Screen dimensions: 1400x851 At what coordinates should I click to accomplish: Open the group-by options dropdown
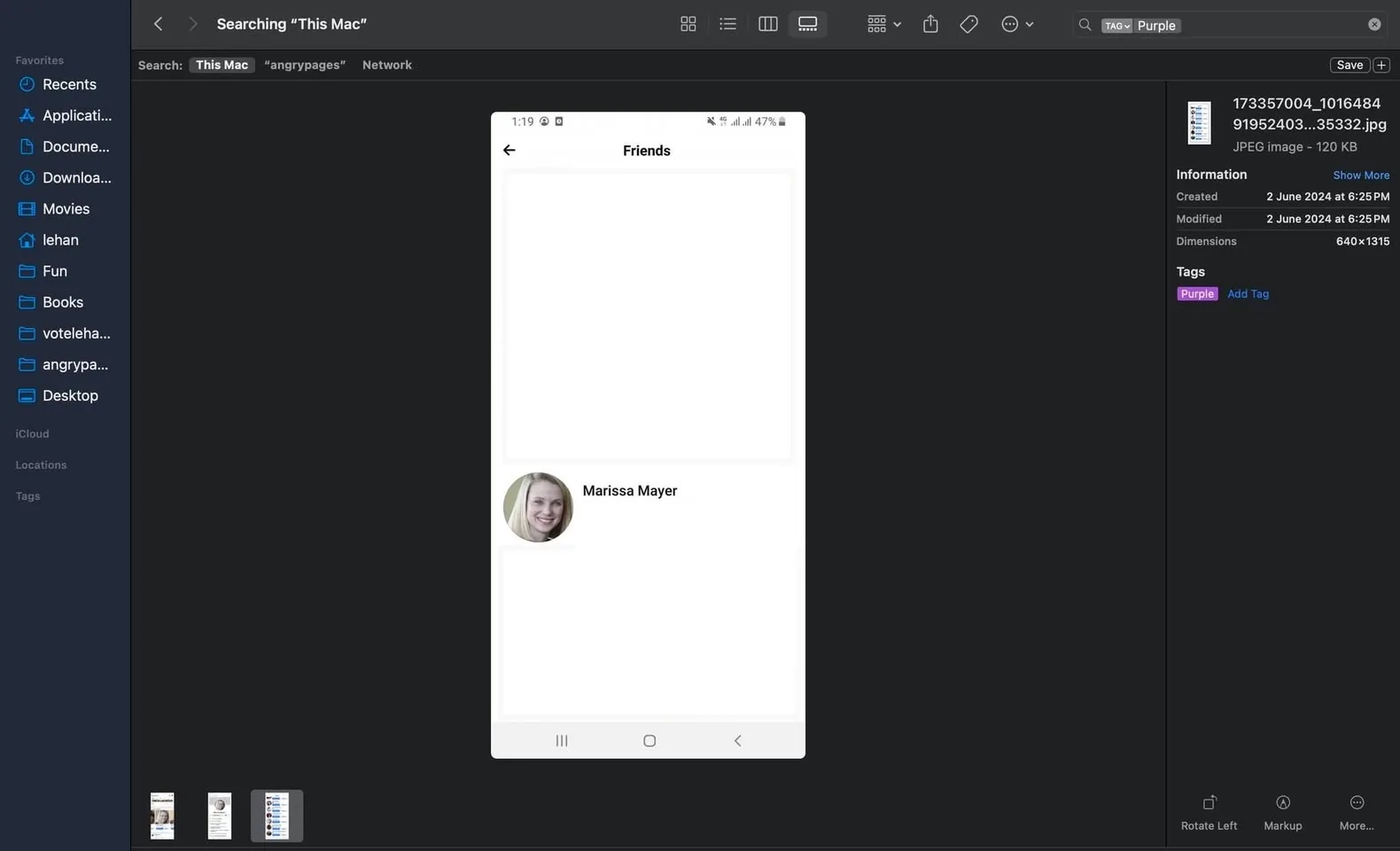[884, 24]
